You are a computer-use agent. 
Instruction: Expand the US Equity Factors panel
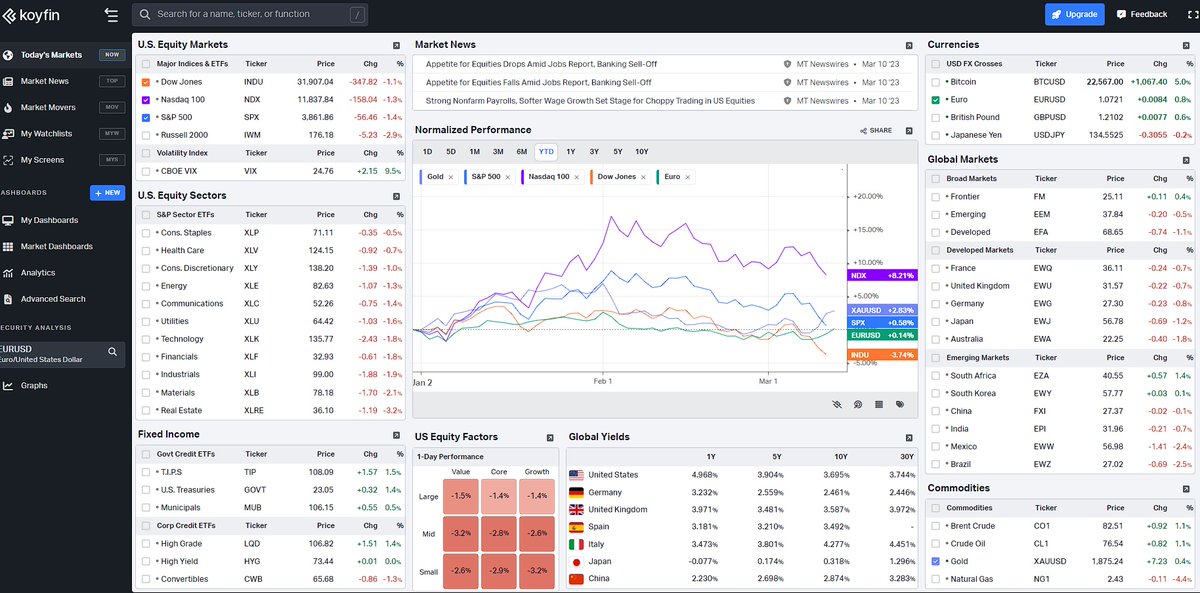tap(550, 437)
